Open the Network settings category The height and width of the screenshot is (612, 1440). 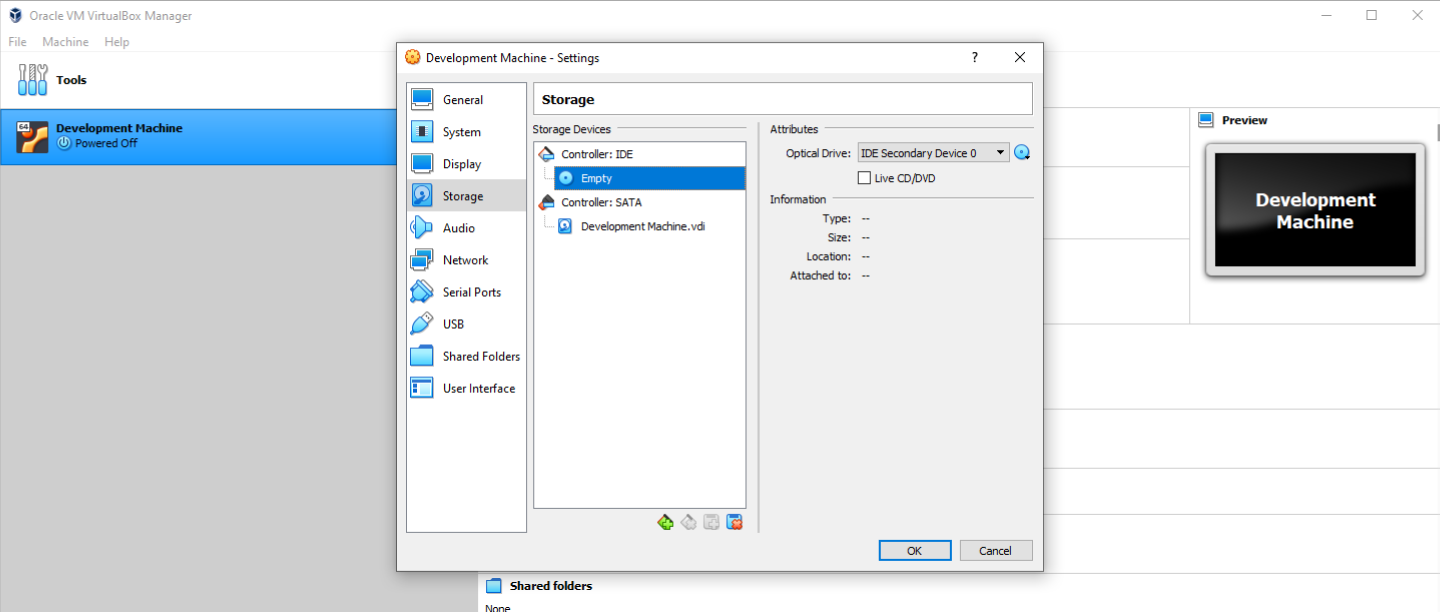[x=466, y=260]
